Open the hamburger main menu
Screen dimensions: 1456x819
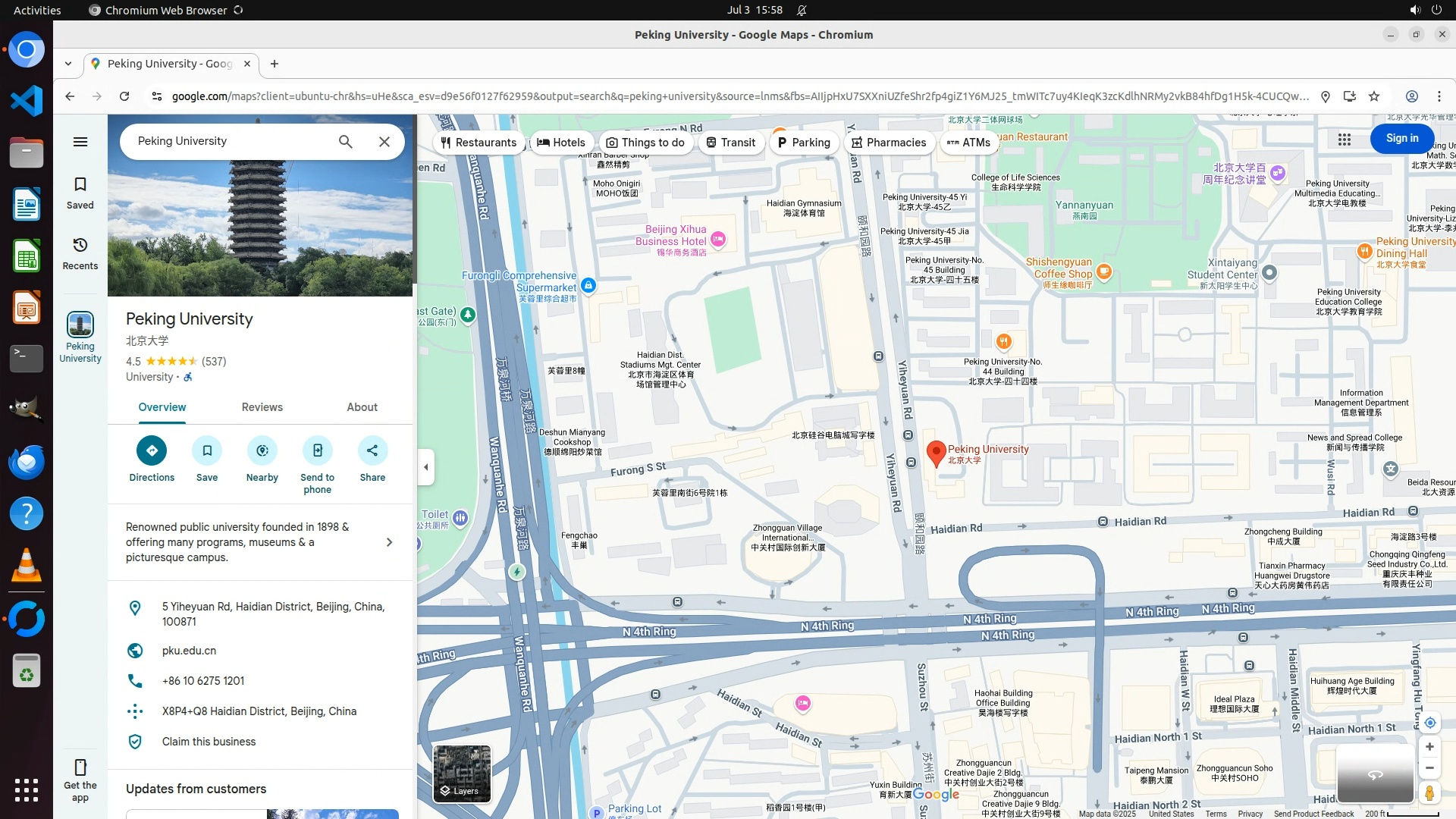[80, 142]
